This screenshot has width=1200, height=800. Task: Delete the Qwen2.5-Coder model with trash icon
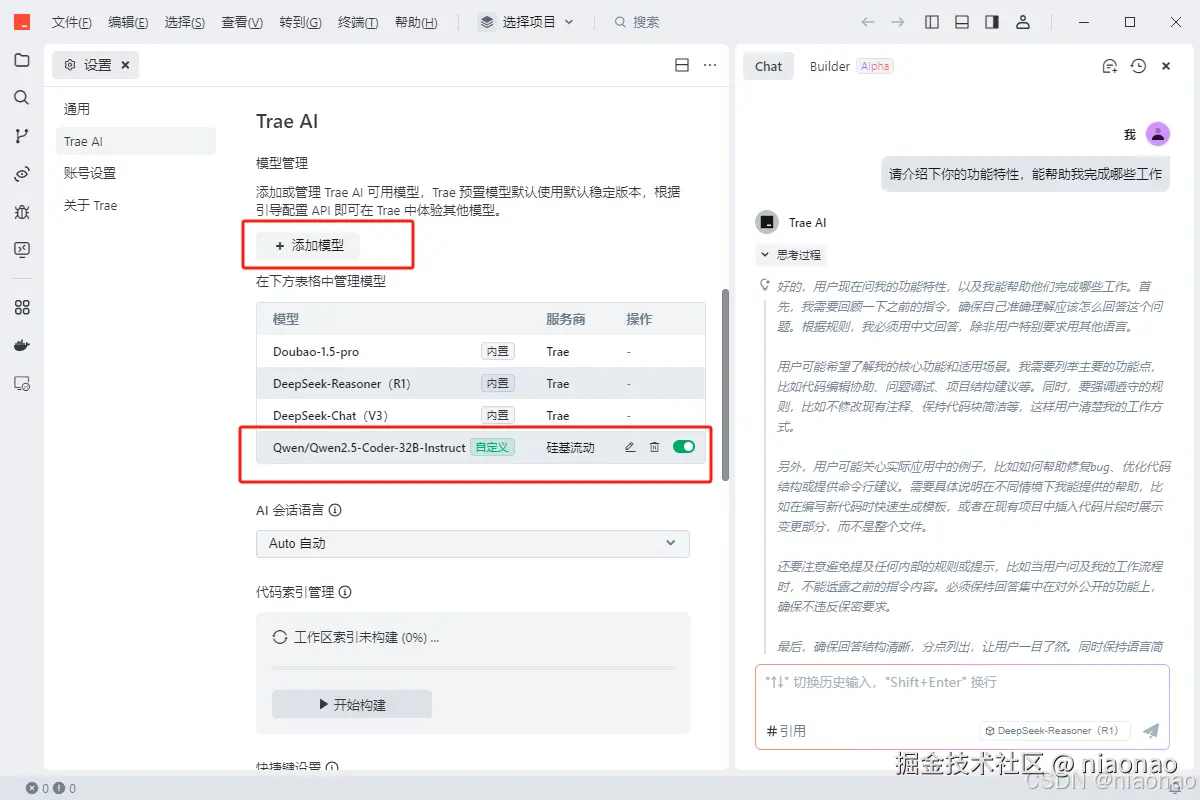[654, 447]
